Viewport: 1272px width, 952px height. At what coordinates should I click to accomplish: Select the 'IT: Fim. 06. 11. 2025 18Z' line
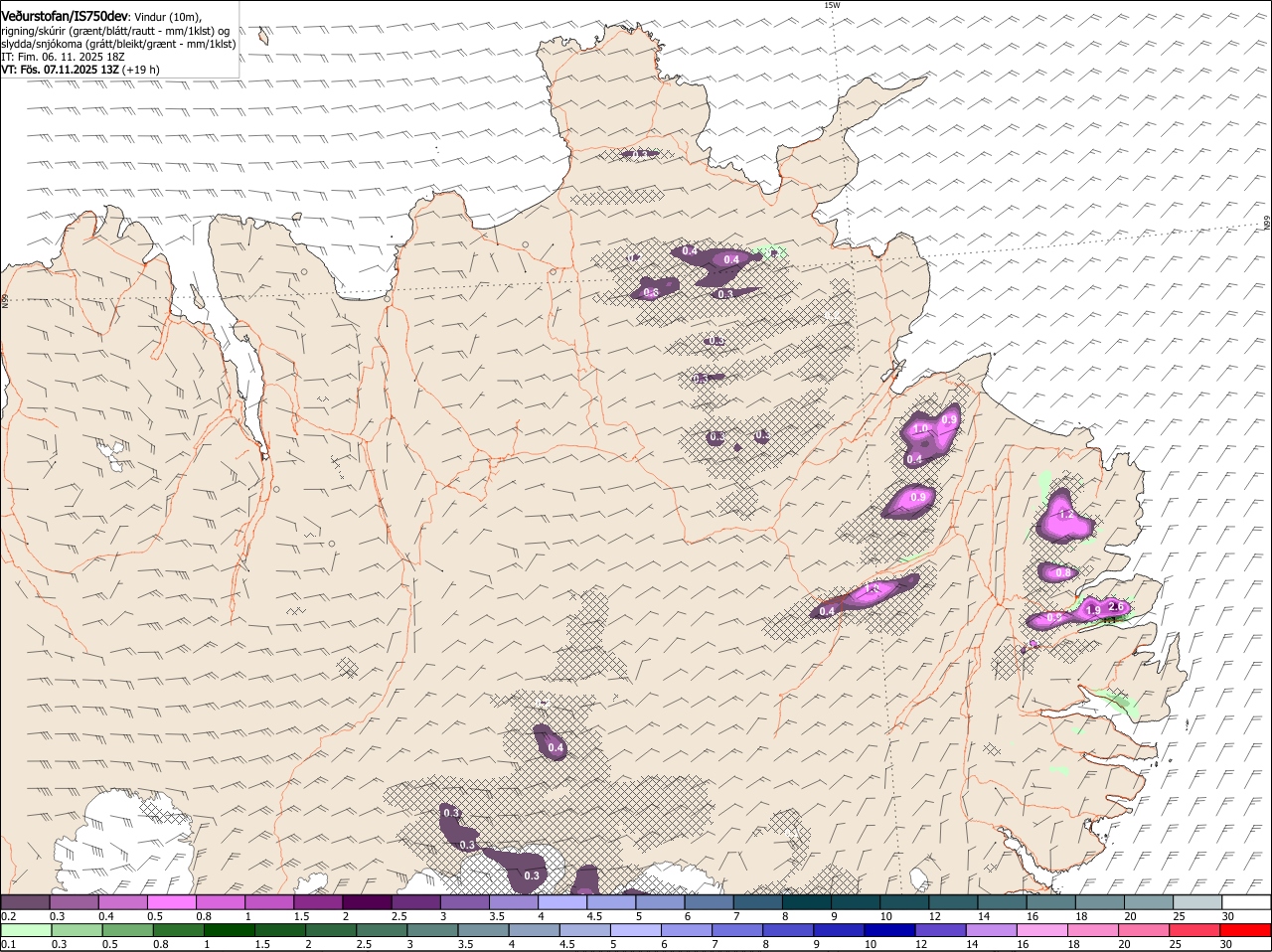point(62,57)
